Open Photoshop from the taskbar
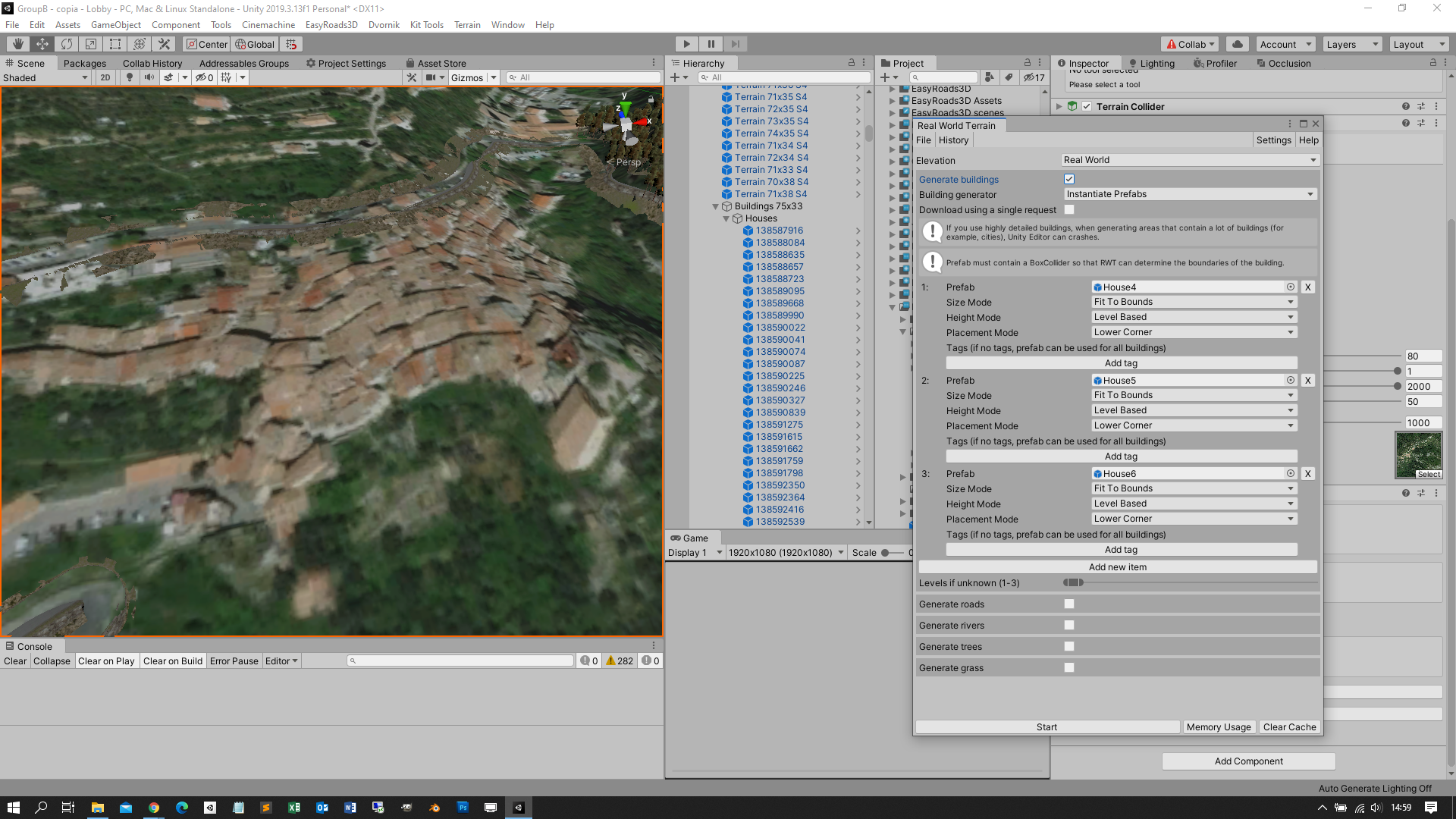Screen dimensions: 1456x819 [x=463, y=808]
